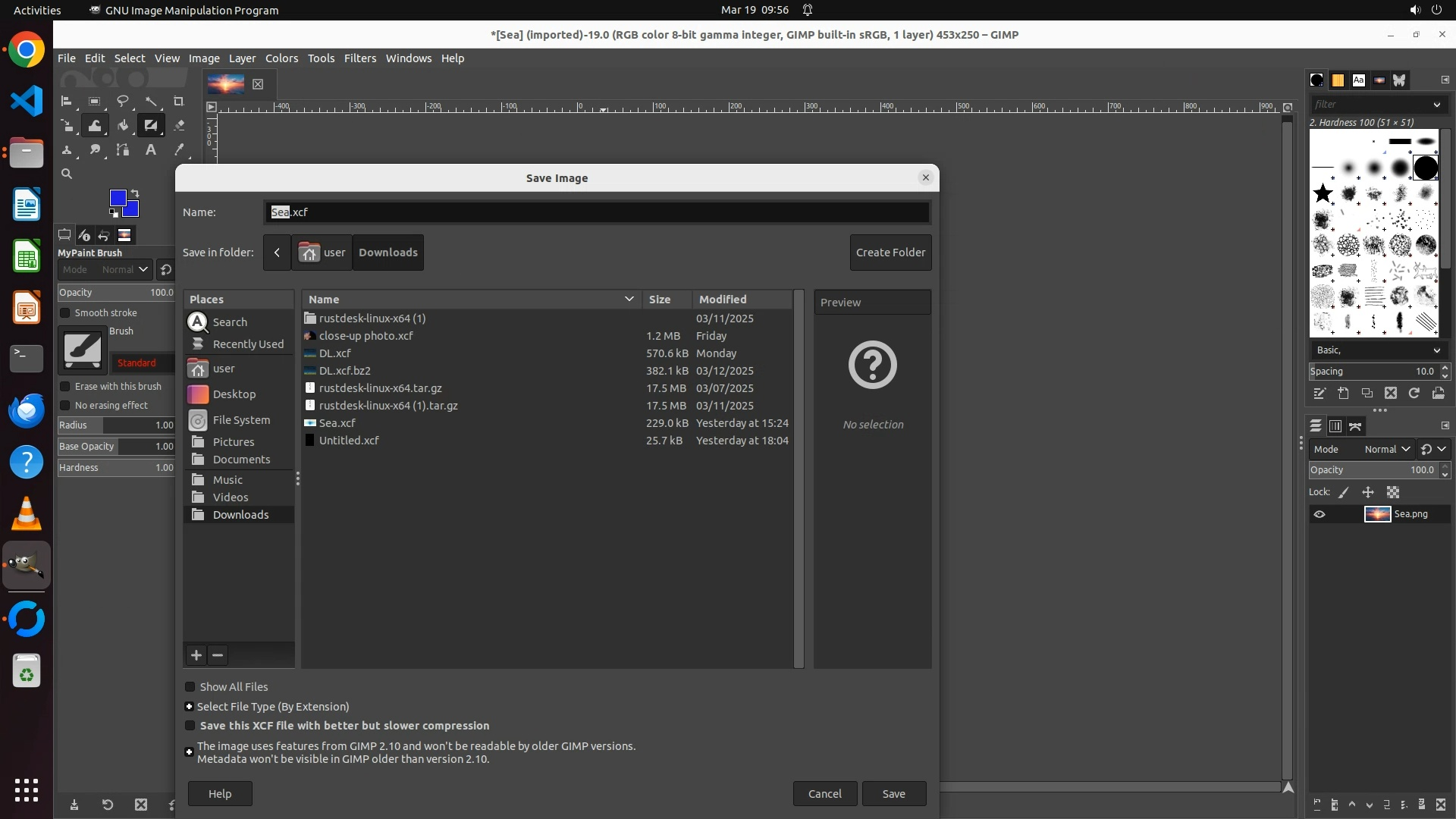Enable better but slower compression checkbox

click(x=190, y=726)
